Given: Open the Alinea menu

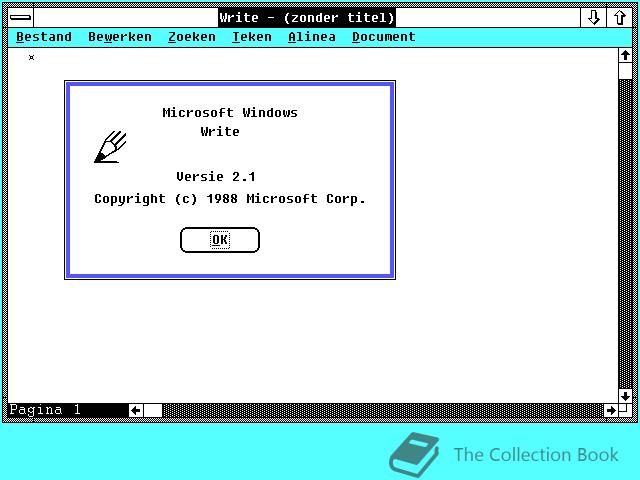Looking at the screenshot, I should pyautogui.click(x=311, y=37).
